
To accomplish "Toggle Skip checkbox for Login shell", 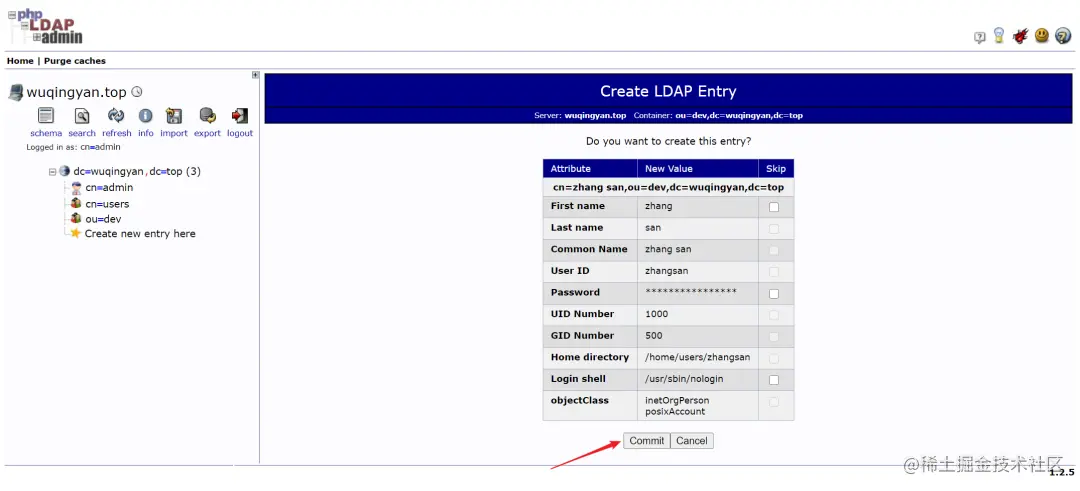I will tap(774, 379).
